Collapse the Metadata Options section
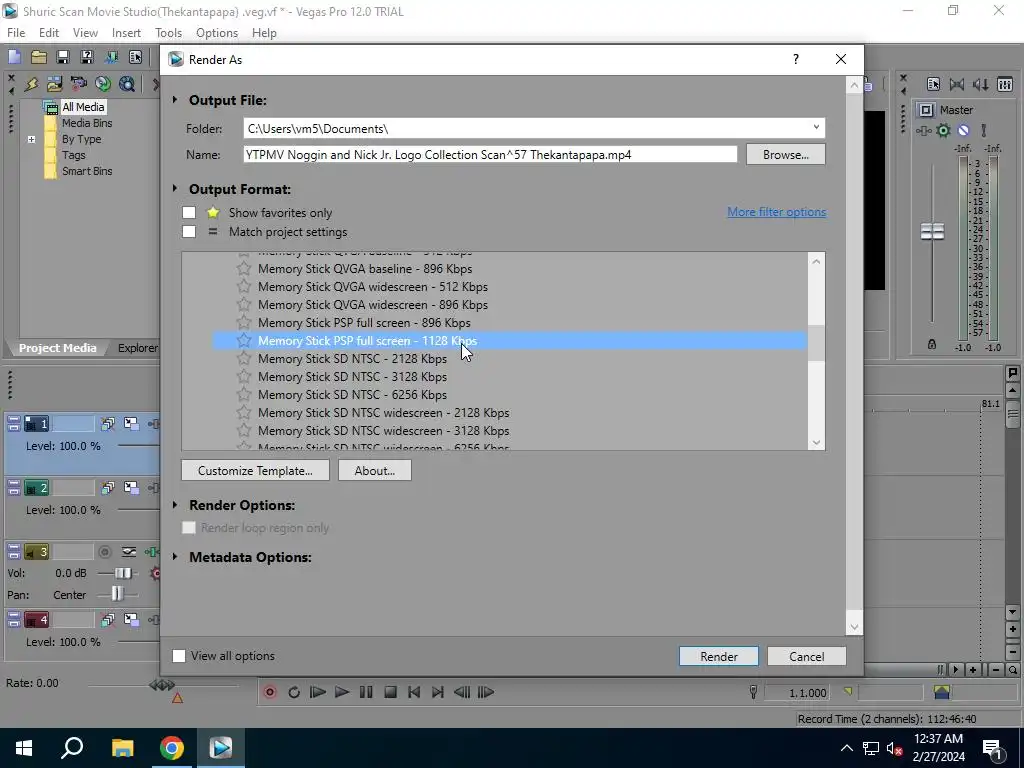 [x=175, y=557]
